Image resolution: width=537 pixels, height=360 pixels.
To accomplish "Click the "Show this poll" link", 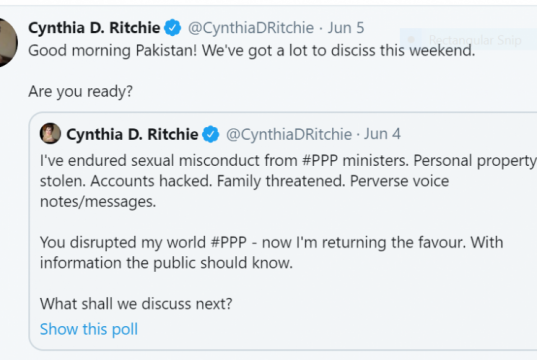I will (x=89, y=329).
